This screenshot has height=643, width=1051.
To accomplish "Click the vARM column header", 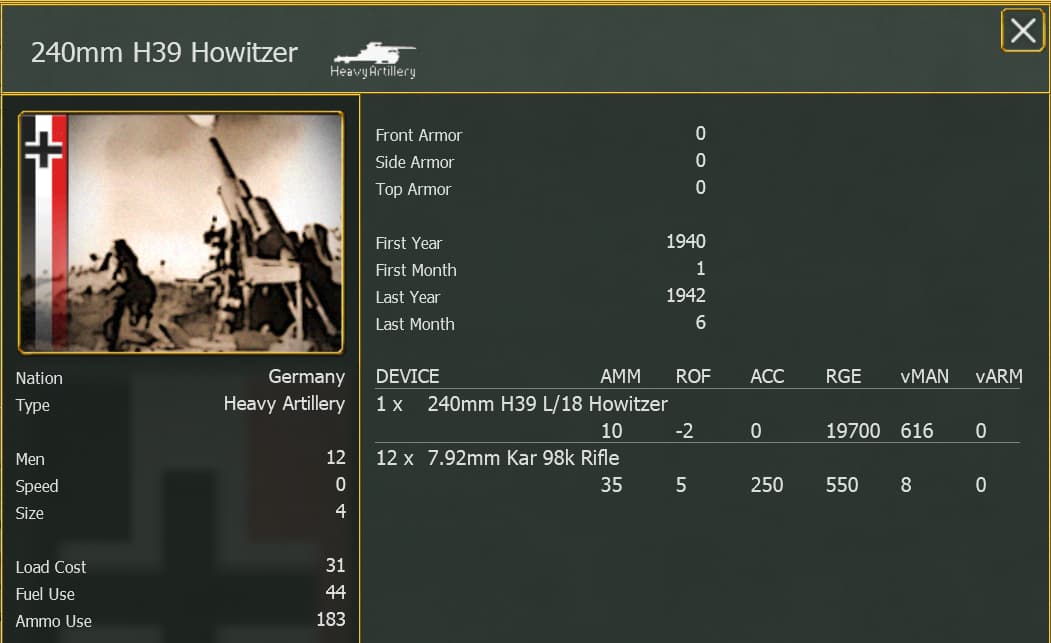I will [x=999, y=377].
